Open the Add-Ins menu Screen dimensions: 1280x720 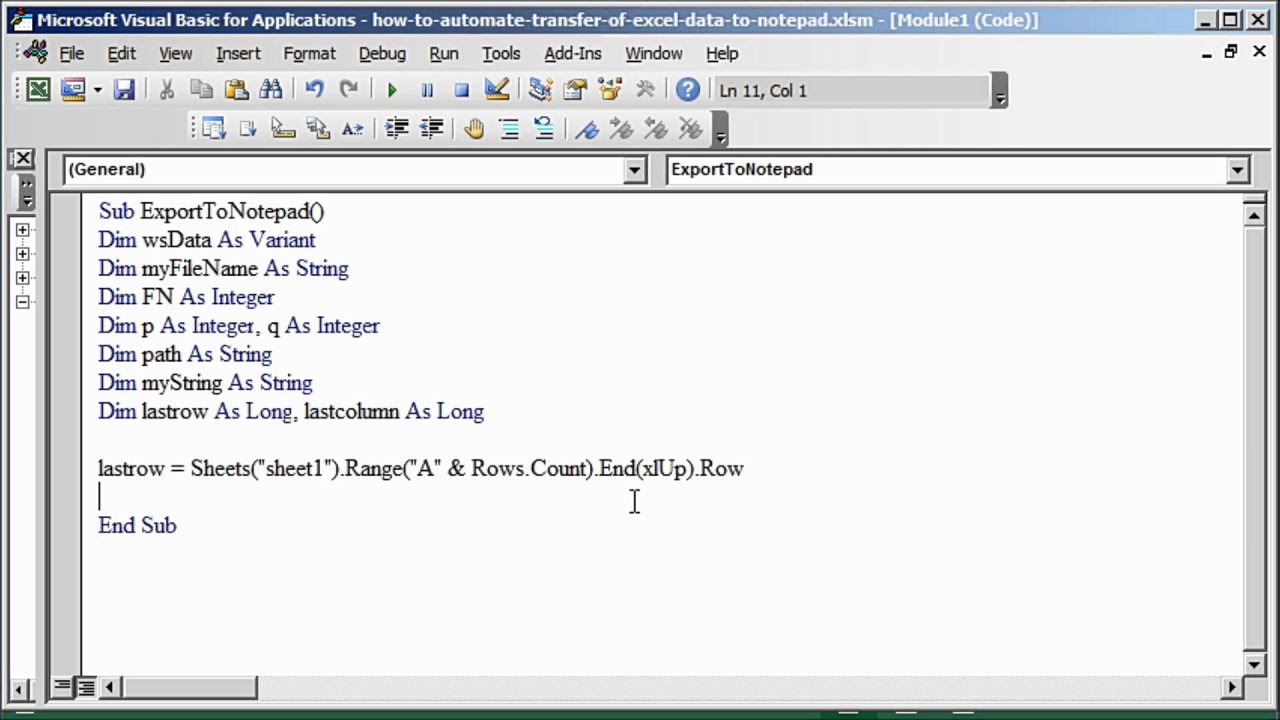pos(573,53)
